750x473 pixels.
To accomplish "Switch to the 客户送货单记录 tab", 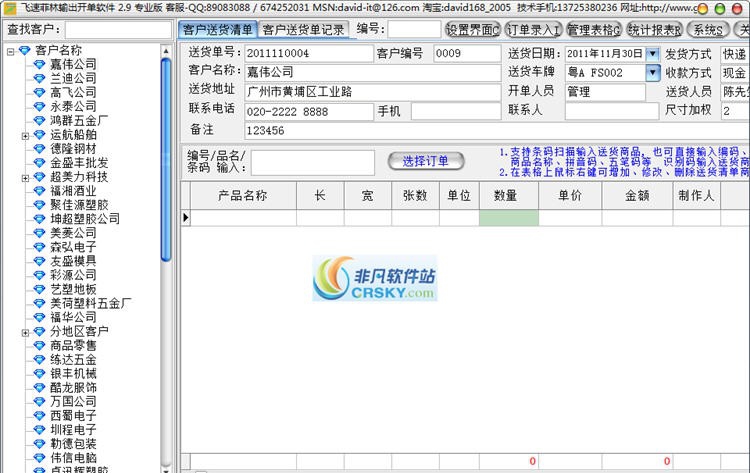I will [304, 30].
